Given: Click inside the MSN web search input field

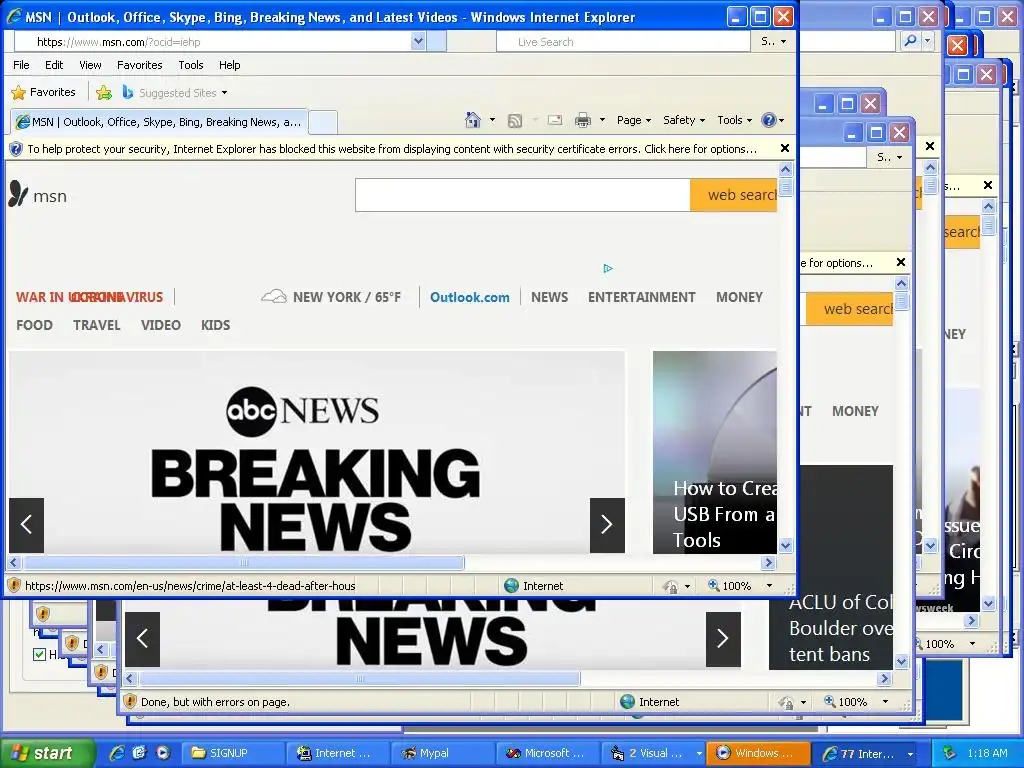Looking at the screenshot, I should point(522,195).
